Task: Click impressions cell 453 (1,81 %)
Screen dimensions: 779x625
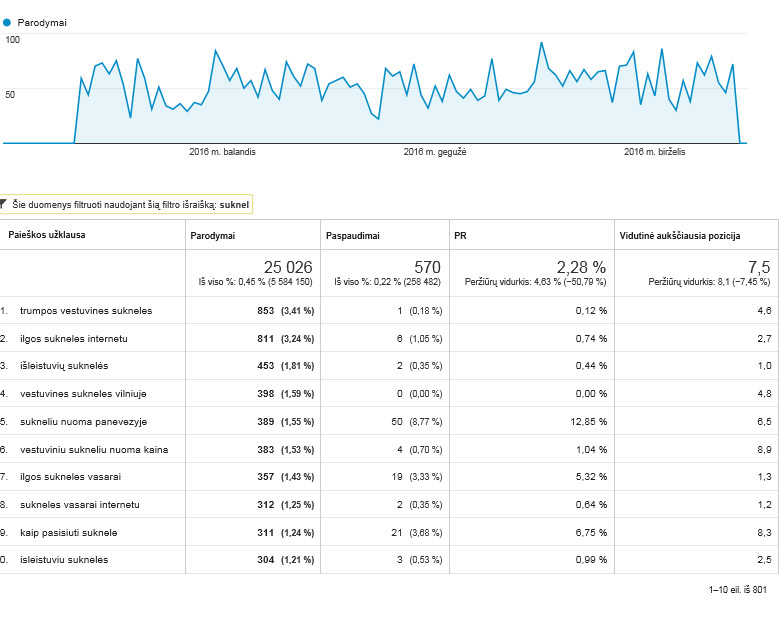Action: [x=286, y=366]
